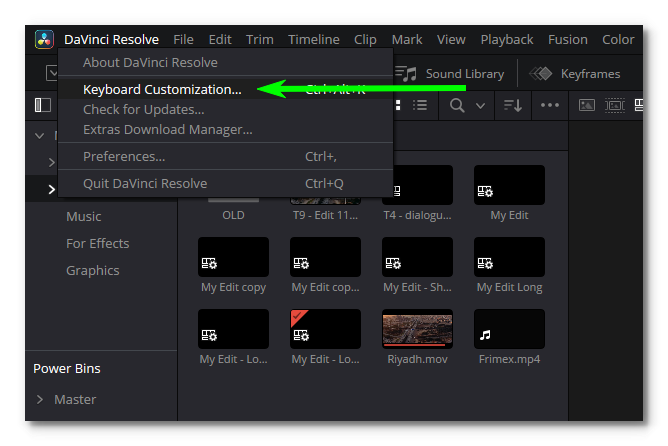Open Preferences... from the menu
Image resolution: width=668 pixels, height=446 pixels.
point(225,157)
